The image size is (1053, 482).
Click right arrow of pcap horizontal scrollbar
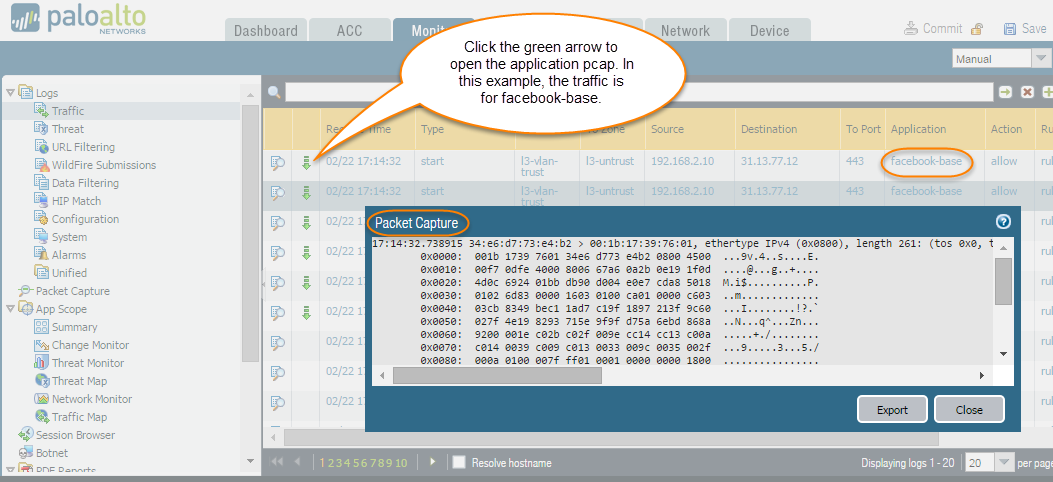point(981,375)
